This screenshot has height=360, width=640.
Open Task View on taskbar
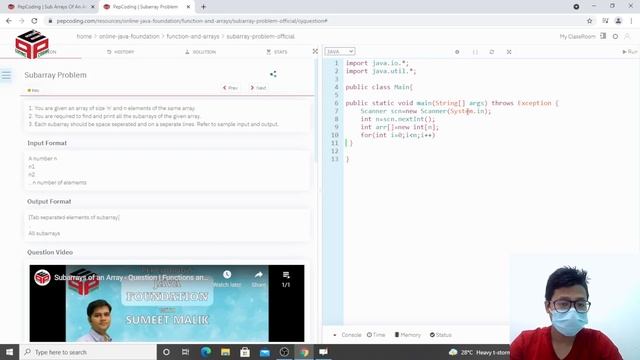(x=185, y=352)
